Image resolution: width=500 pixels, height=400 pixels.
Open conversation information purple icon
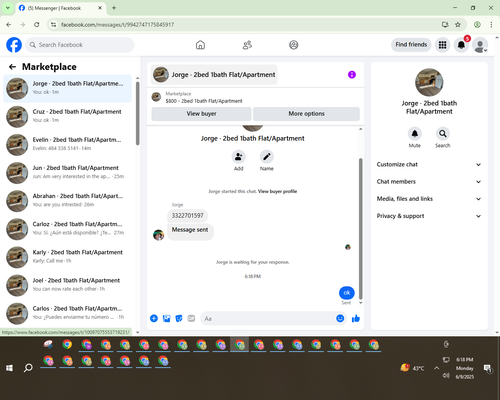pyautogui.click(x=352, y=75)
